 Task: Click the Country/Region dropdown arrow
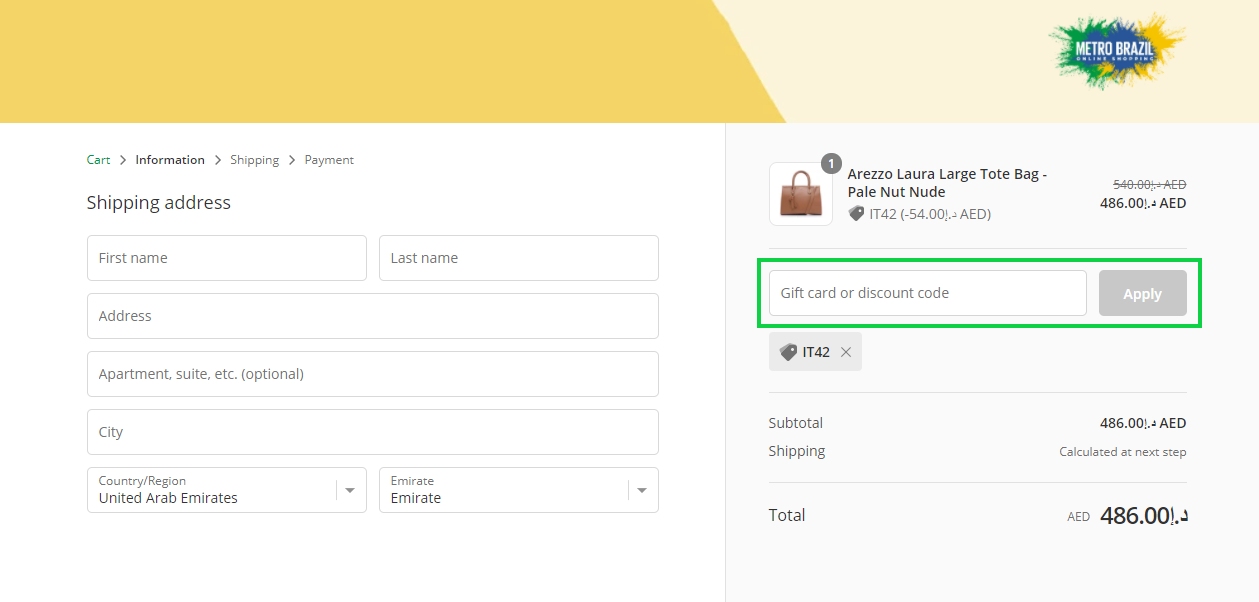349,490
